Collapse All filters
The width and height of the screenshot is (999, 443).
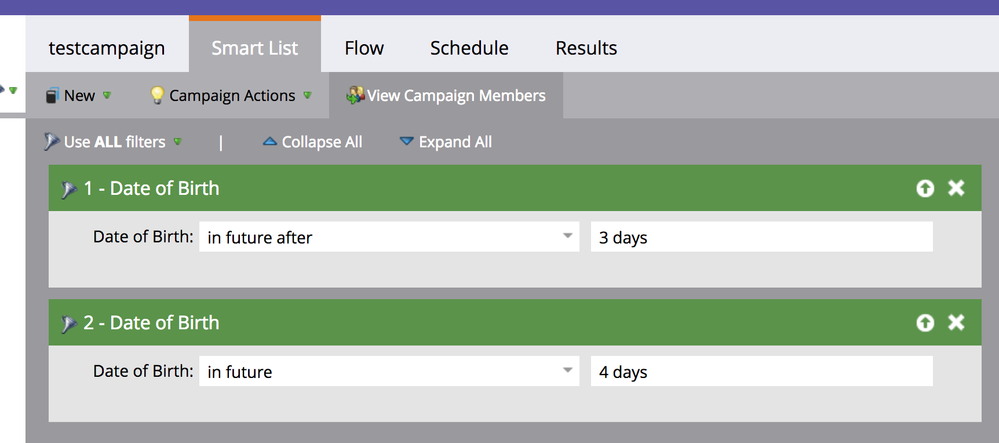tap(313, 142)
